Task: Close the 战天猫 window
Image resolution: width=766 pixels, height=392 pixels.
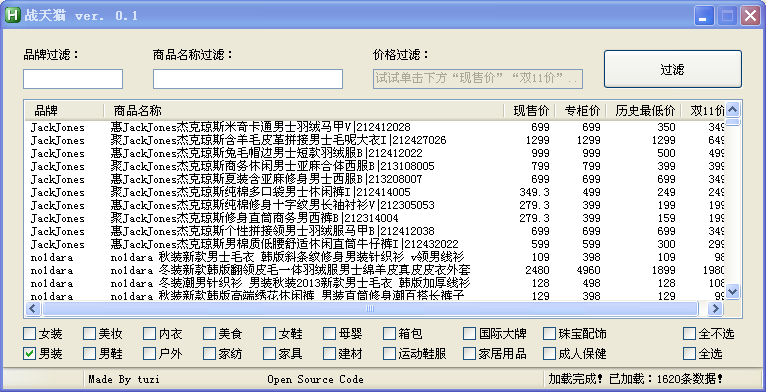Action: (x=749, y=16)
